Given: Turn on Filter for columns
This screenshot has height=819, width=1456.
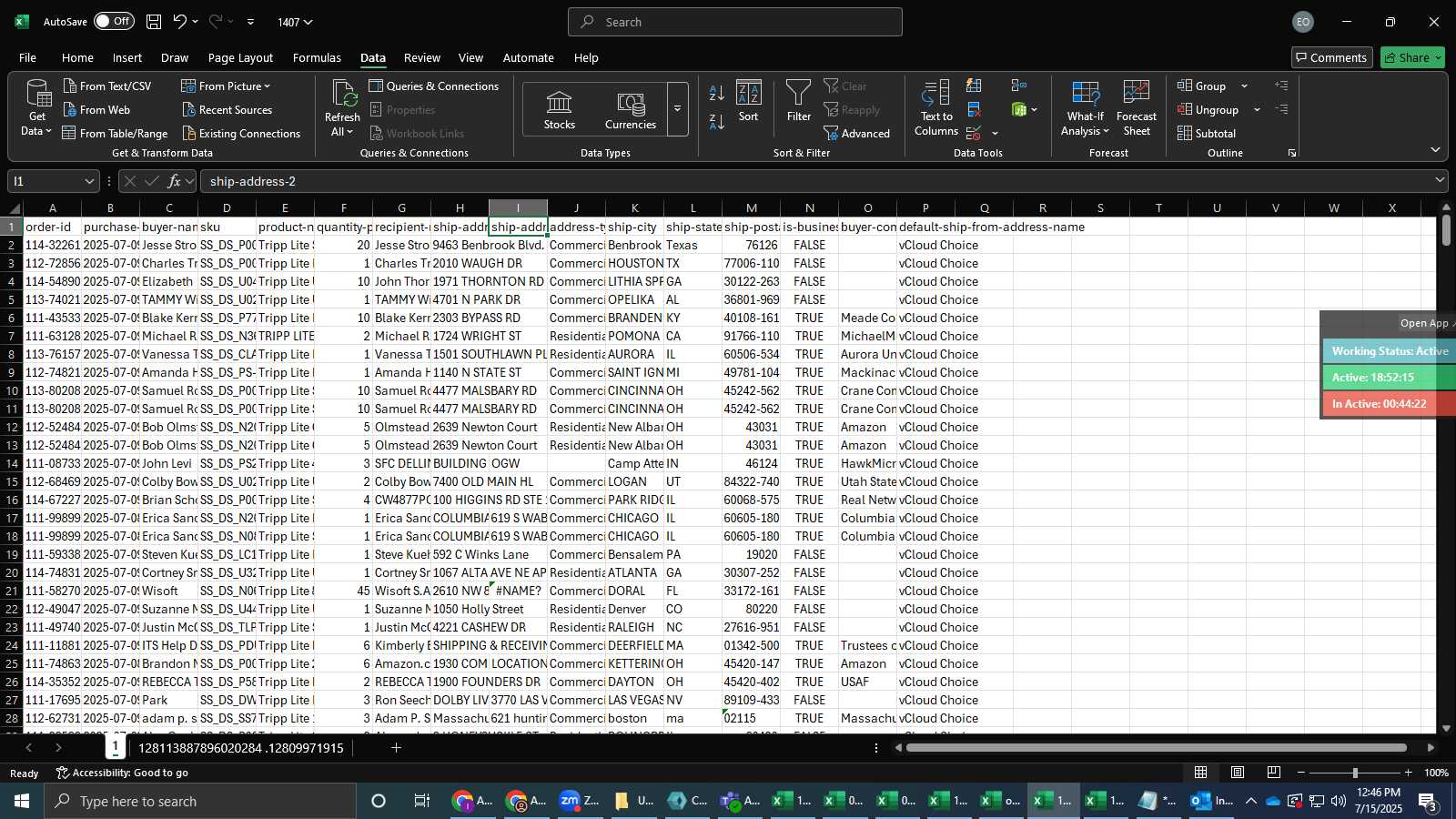Looking at the screenshot, I should point(799,101).
